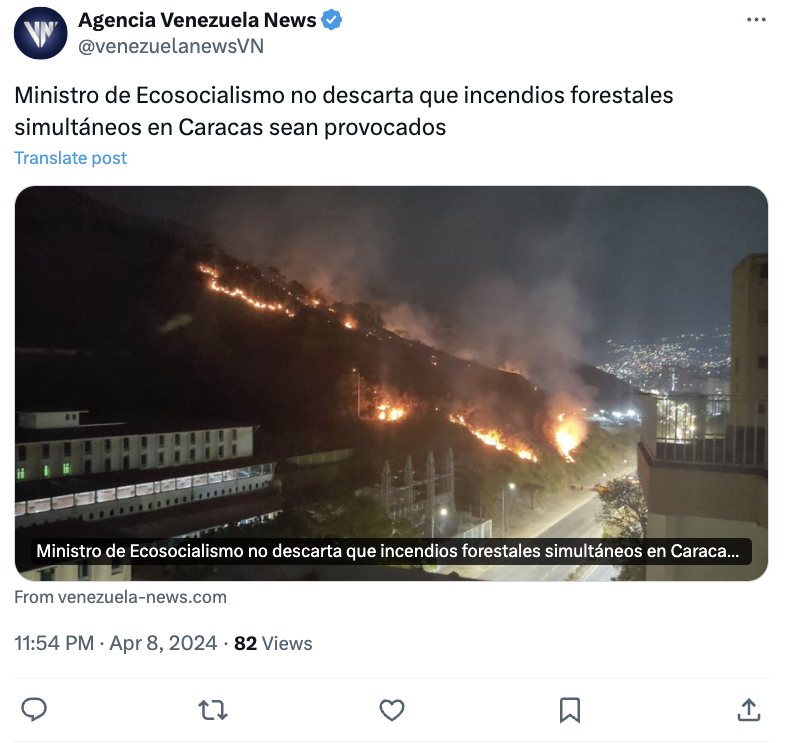The height and width of the screenshot is (743, 788).
Task: Click the @venezuelanewsVN handle
Action: [x=171, y=46]
